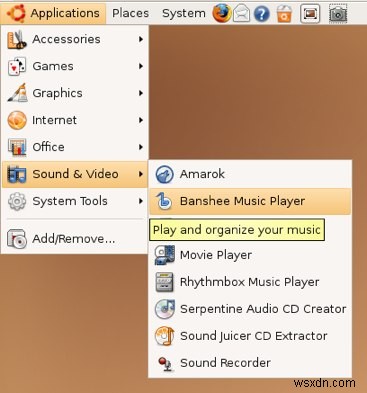Launch Serpentine Audio CD Creator
This screenshot has height=393, width=367.
(250, 309)
